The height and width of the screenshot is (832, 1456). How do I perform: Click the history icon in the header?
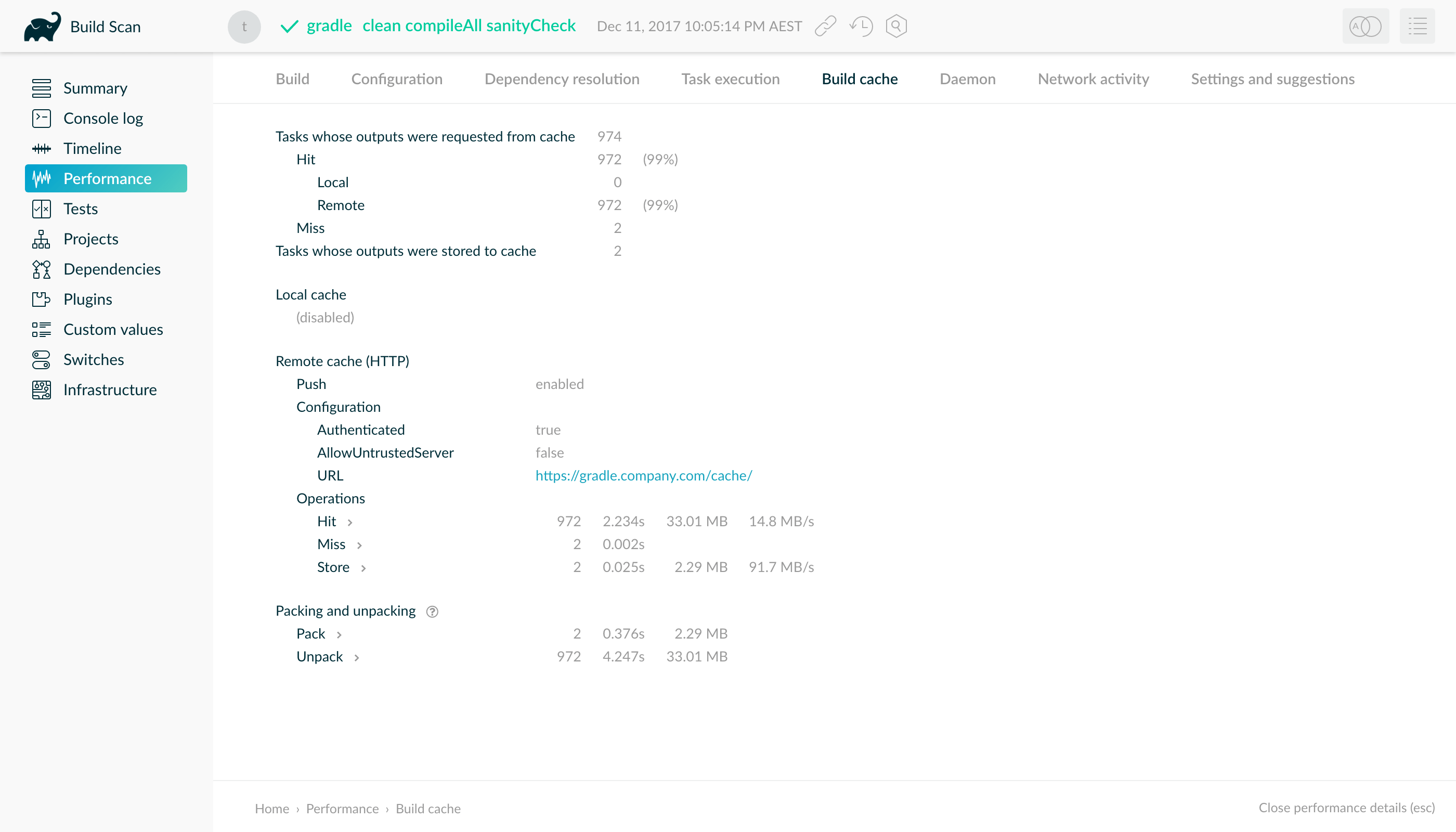[861, 25]
